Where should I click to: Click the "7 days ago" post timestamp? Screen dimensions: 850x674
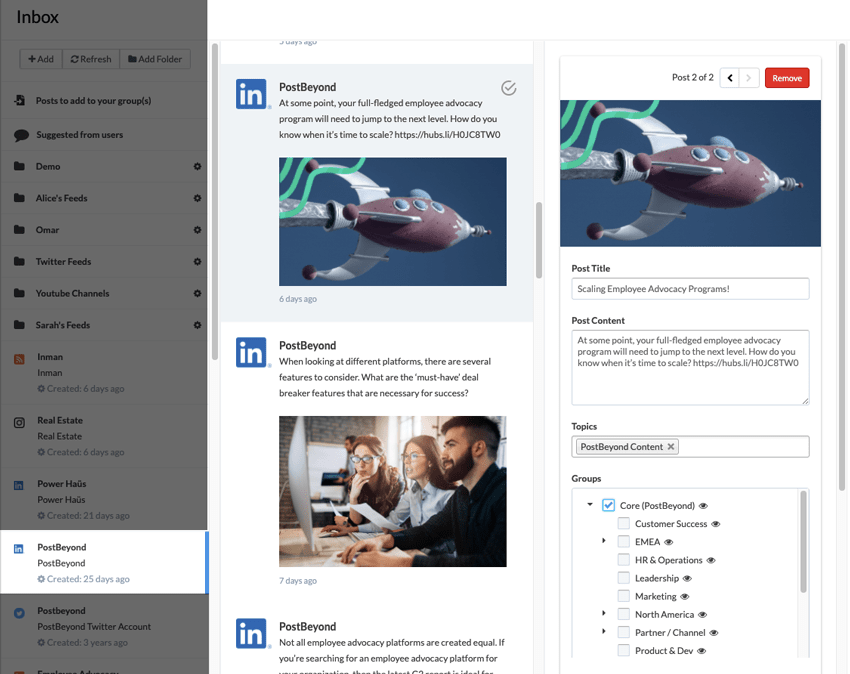(298, 581)
